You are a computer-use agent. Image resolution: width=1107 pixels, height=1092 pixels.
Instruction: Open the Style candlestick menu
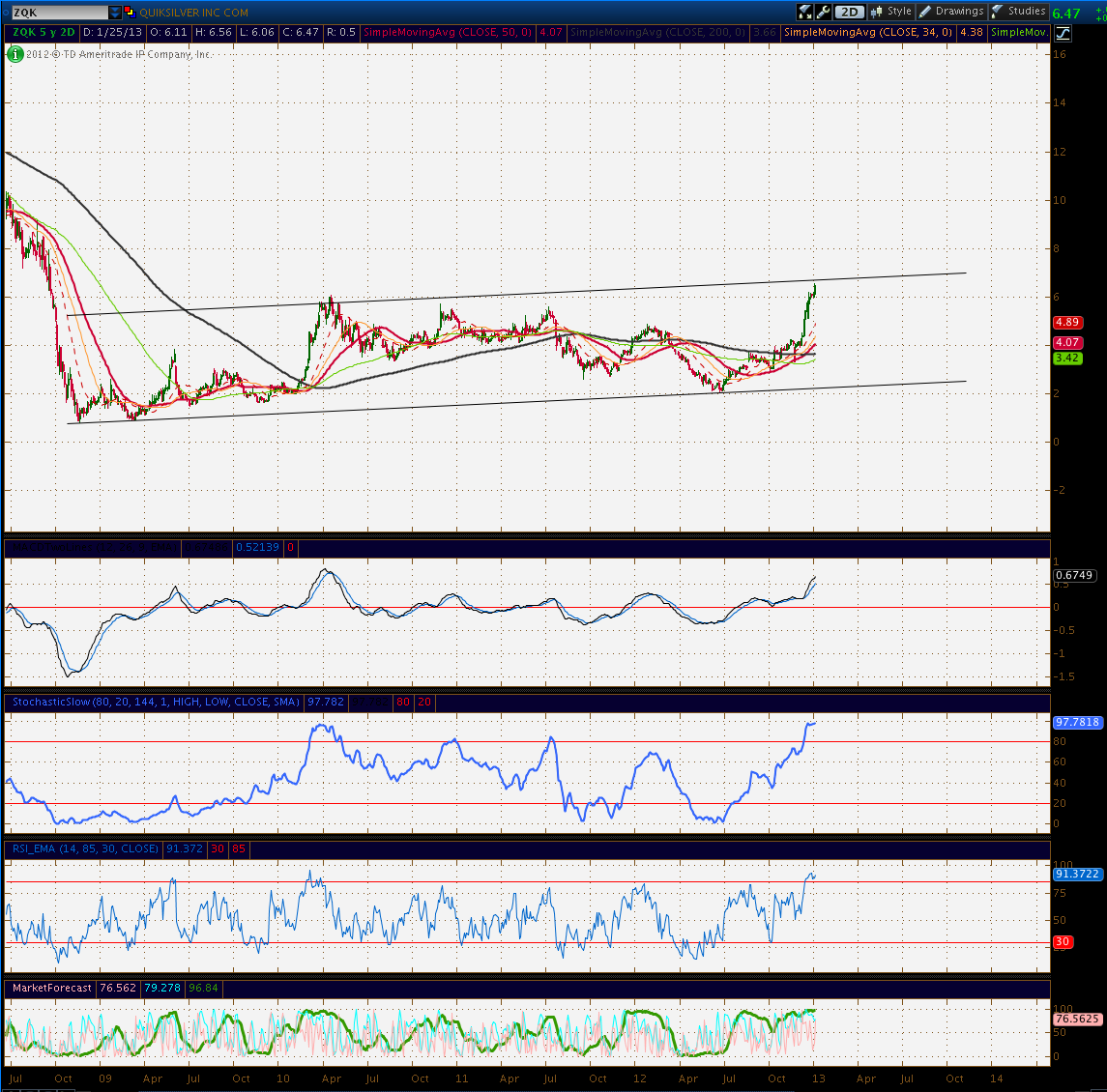891,12
